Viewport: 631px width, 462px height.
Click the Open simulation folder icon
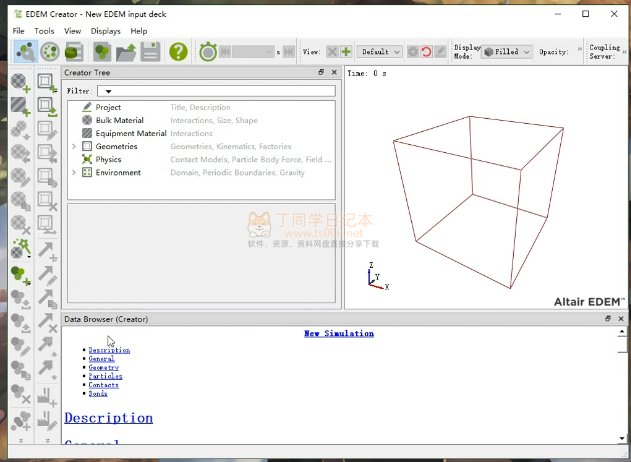click(126, 51)
